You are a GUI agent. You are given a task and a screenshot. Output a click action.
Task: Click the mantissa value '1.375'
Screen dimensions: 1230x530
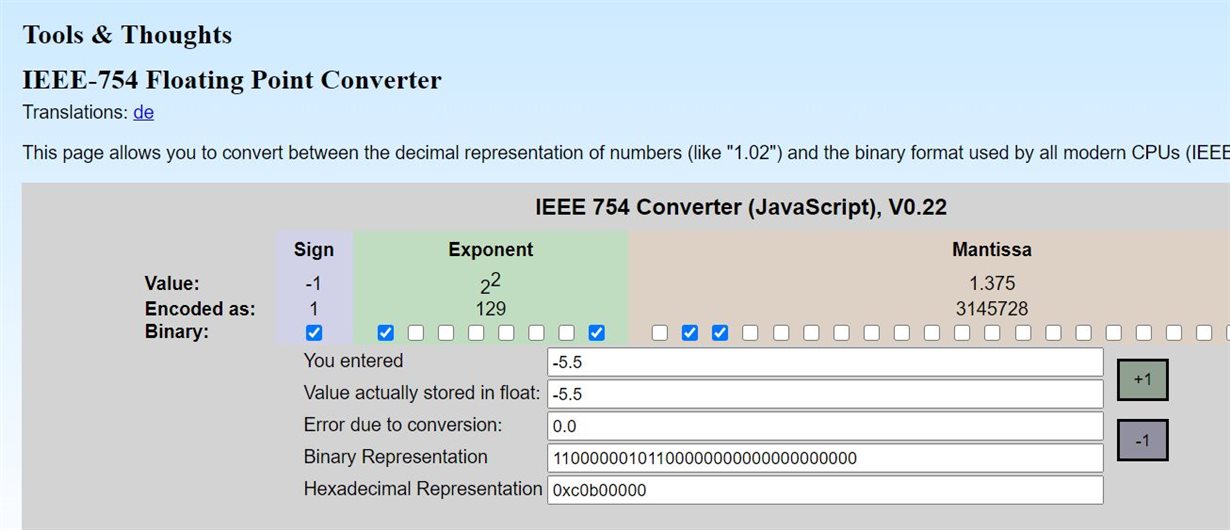pyautogui.click(x=991, y=283)
